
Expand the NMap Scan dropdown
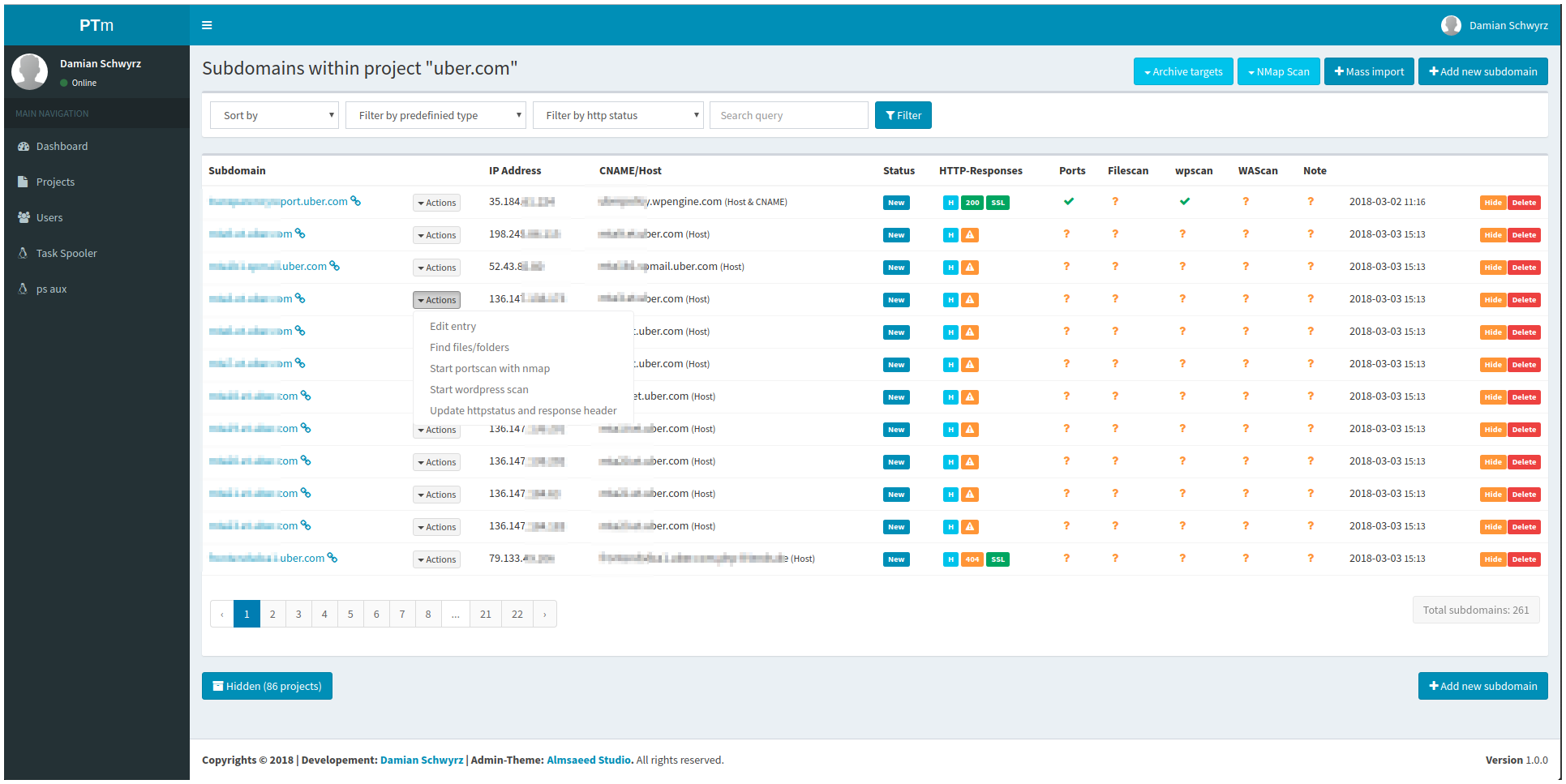click(1279, 71)
